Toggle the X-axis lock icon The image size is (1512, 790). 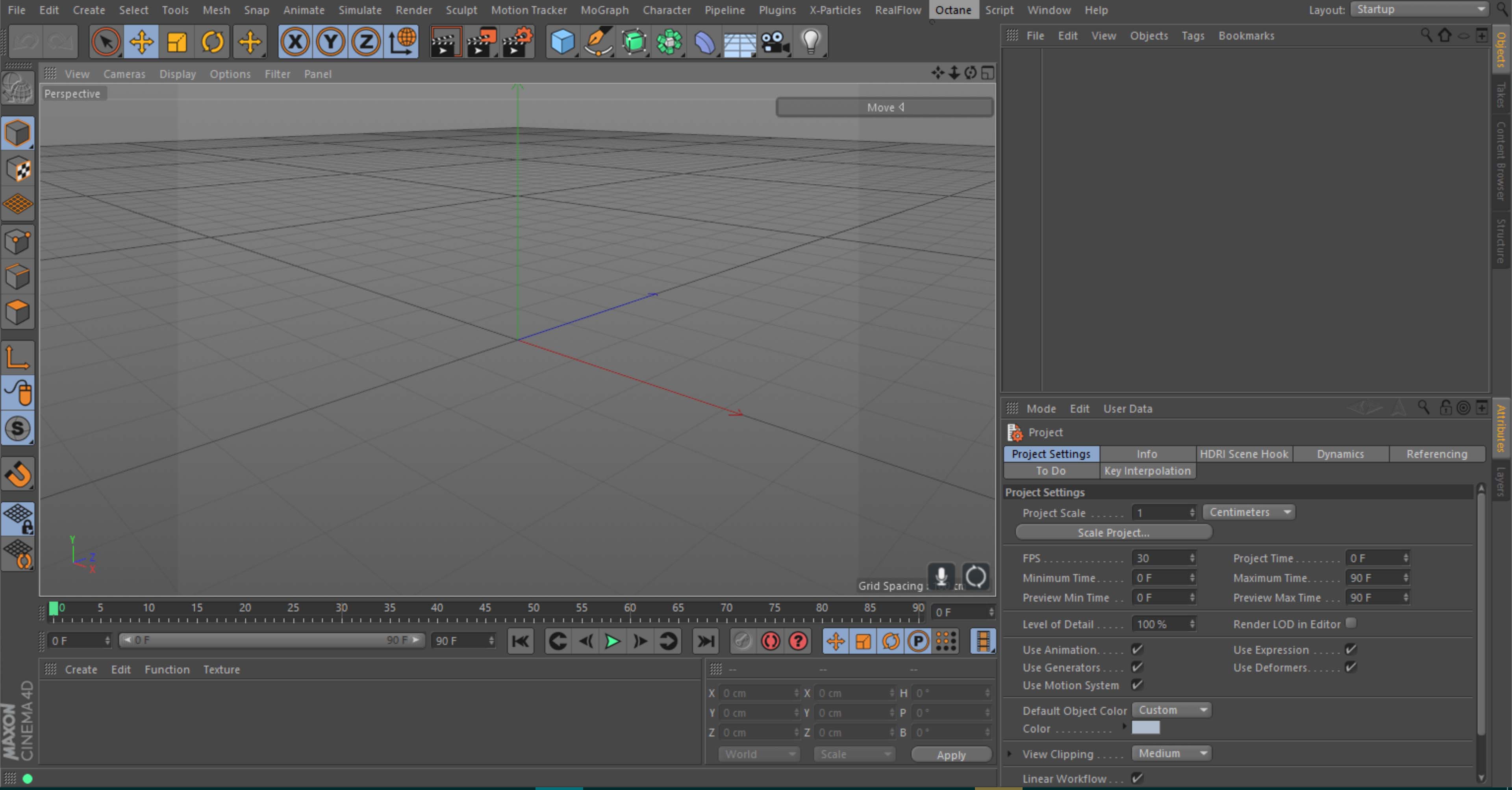tap(295, 42)
